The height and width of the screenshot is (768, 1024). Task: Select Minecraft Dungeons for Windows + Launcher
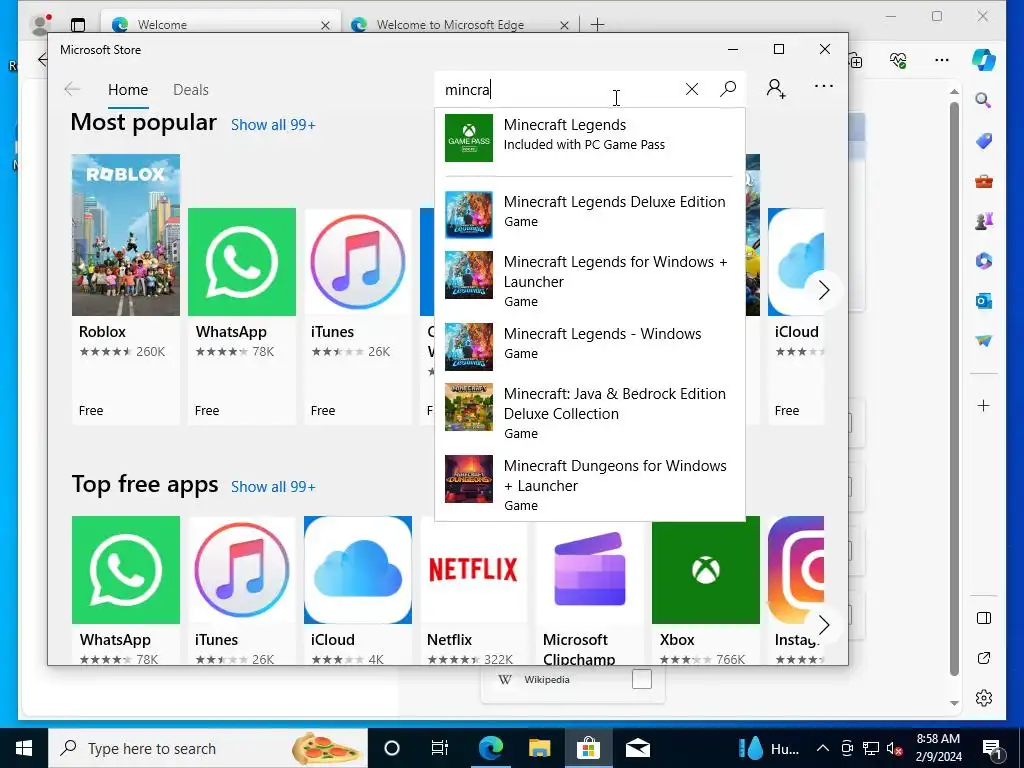click(590, 485)
